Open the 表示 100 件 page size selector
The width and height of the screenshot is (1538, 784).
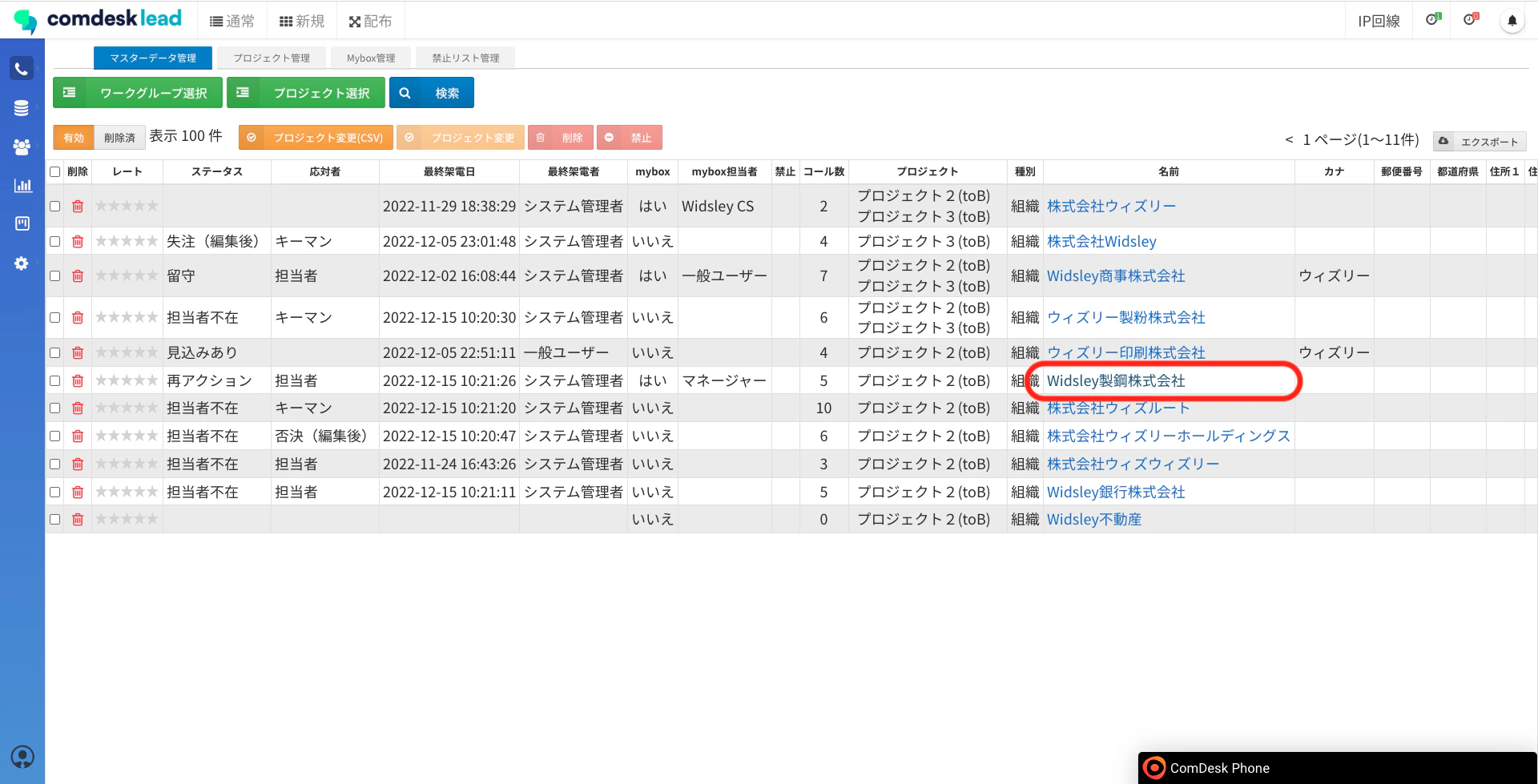coord(186,136)
